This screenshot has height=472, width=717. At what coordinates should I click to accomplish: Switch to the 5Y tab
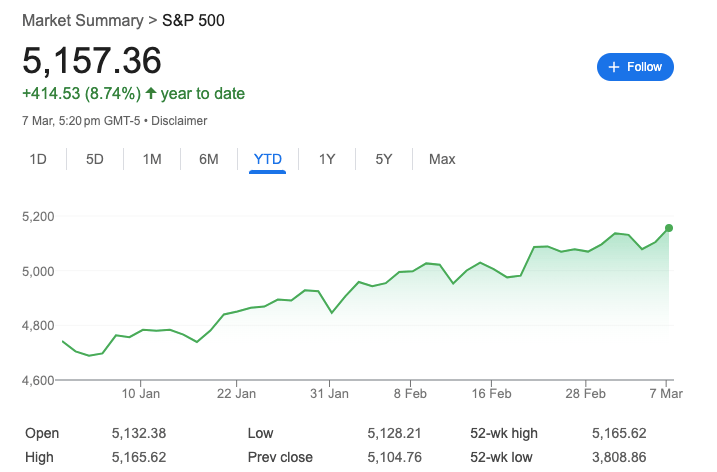point(384,159)
